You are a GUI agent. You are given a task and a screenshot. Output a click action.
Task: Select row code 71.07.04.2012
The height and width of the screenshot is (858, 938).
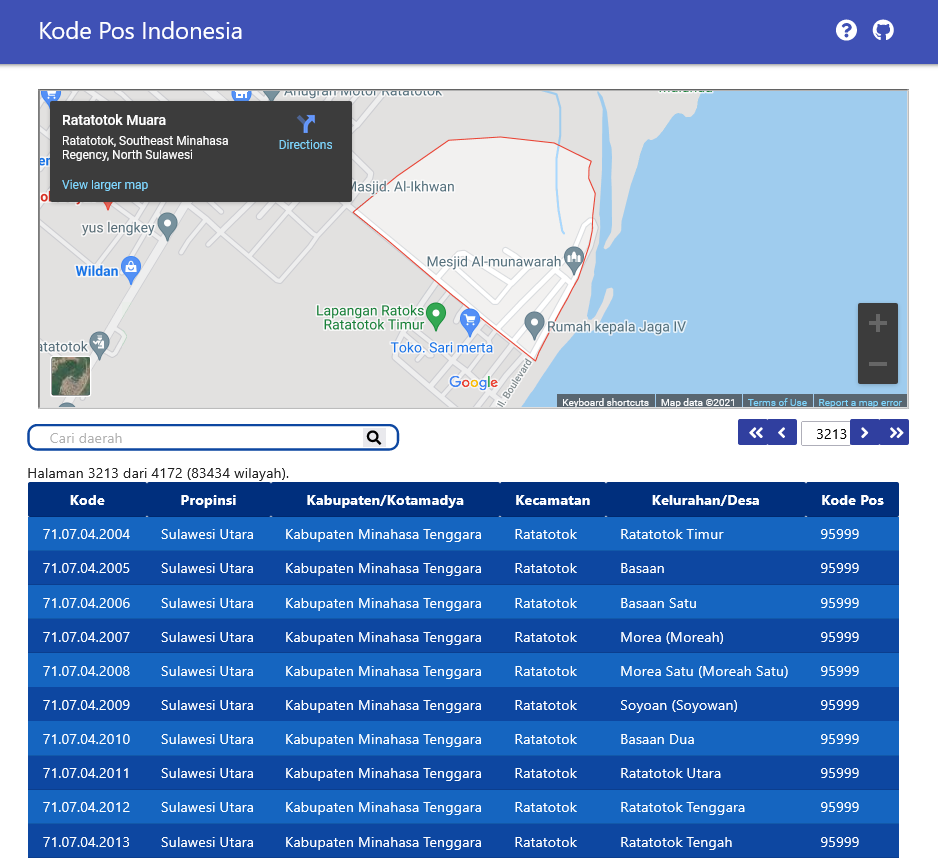click(86, 808)
